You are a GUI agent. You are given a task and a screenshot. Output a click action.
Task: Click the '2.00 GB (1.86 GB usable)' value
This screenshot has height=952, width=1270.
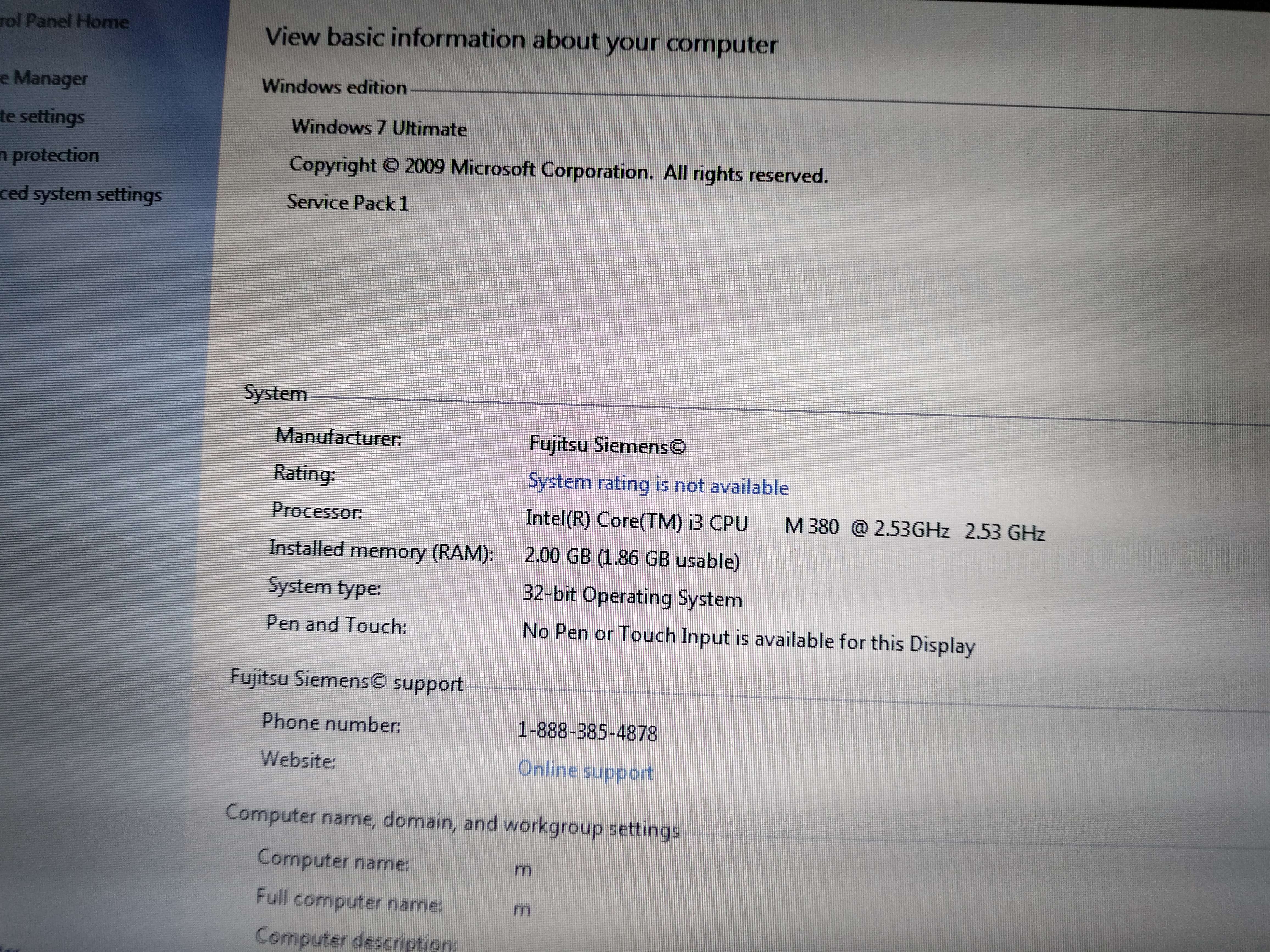(632, 558)
